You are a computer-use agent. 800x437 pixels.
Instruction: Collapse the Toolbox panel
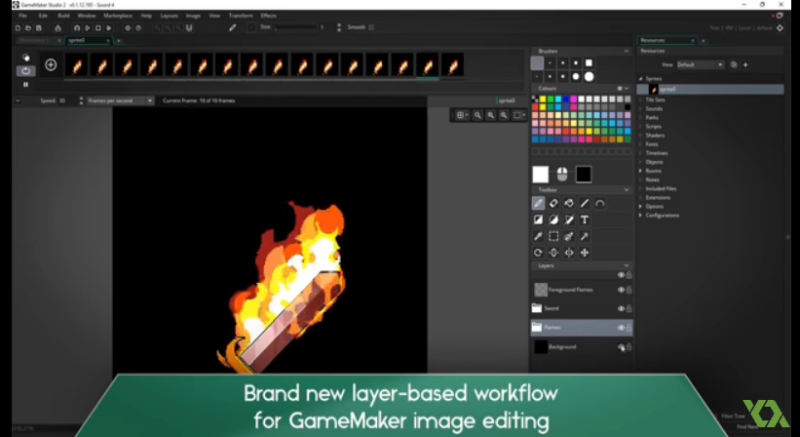[x=627, y=190]
